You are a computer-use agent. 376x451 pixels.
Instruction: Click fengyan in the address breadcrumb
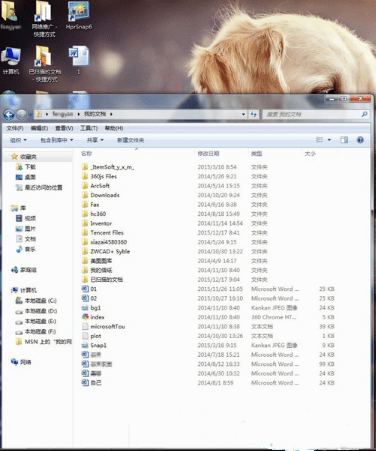pyautogui.click(x=63, y=114)
